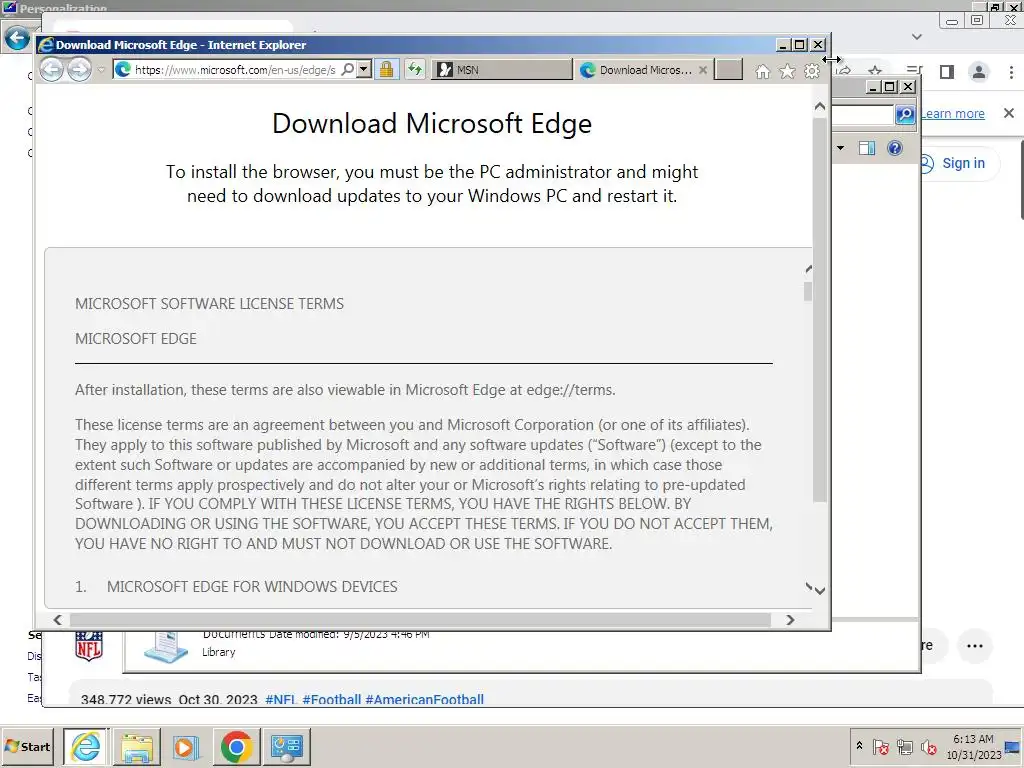Show hidden system tray icons
Screen dimensions: 1024x768
tap(859, 746)
